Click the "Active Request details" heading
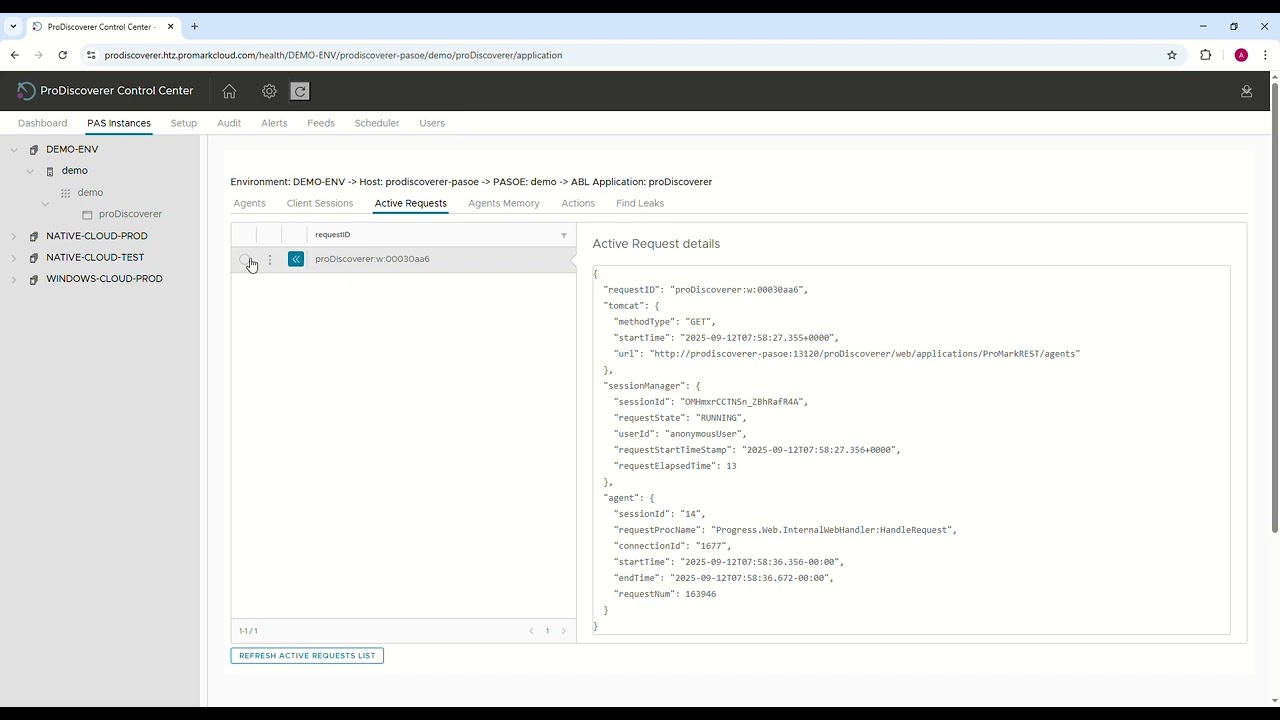1280x720 pixels. pos(656,244)
